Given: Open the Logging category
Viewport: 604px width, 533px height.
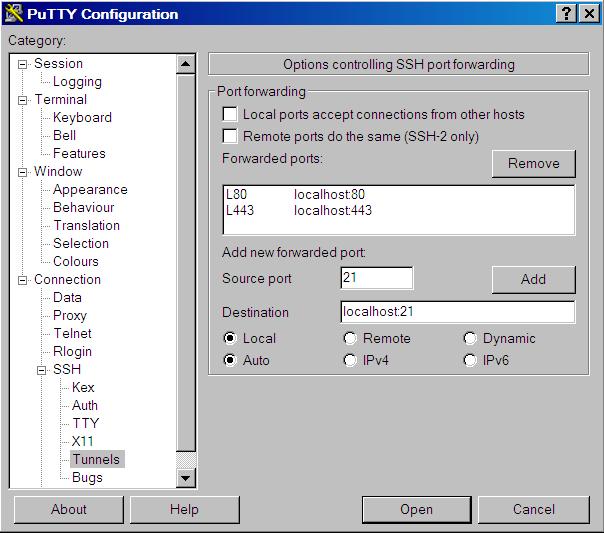Looking at the screenshot, I should point(77,82).
